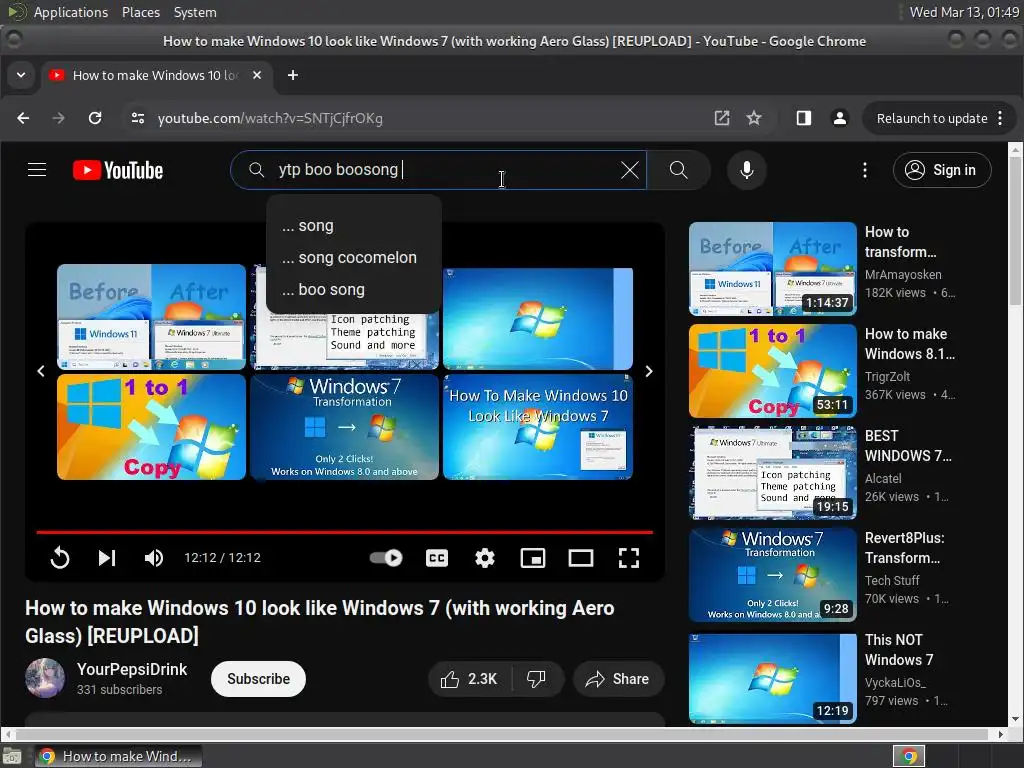Open Chrome profile icon
1024x768 pixels.
coord(840,118)
